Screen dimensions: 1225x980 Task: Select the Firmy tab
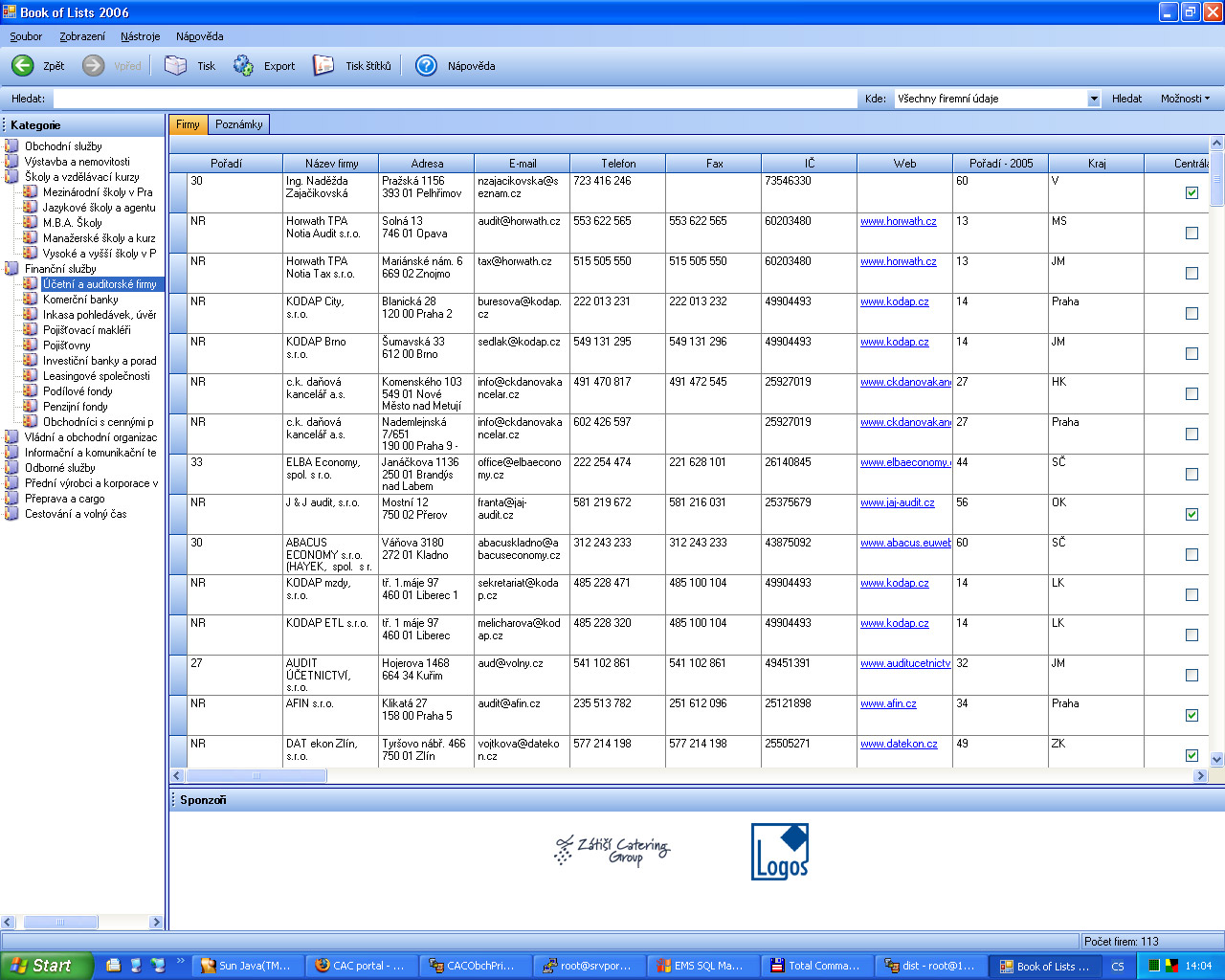(x=188, y=124)
